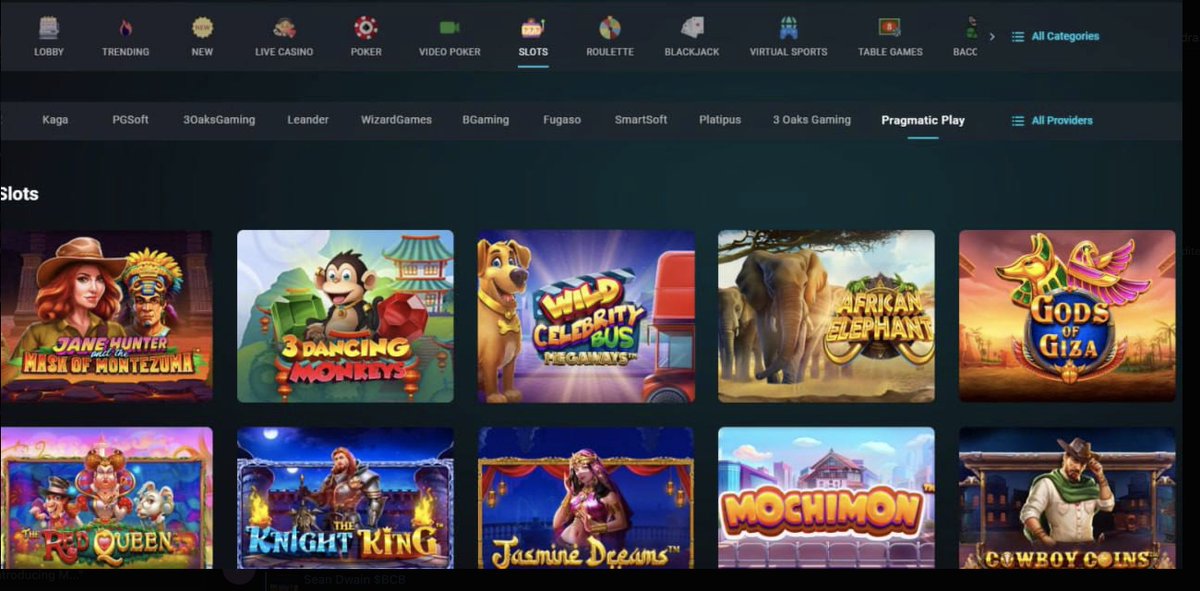Open Jane Hunter Mask of Montezuma game
Image resolution: width=1200 pixels, height=591 pixels.
pyautogui.click(x=106, y=316)
